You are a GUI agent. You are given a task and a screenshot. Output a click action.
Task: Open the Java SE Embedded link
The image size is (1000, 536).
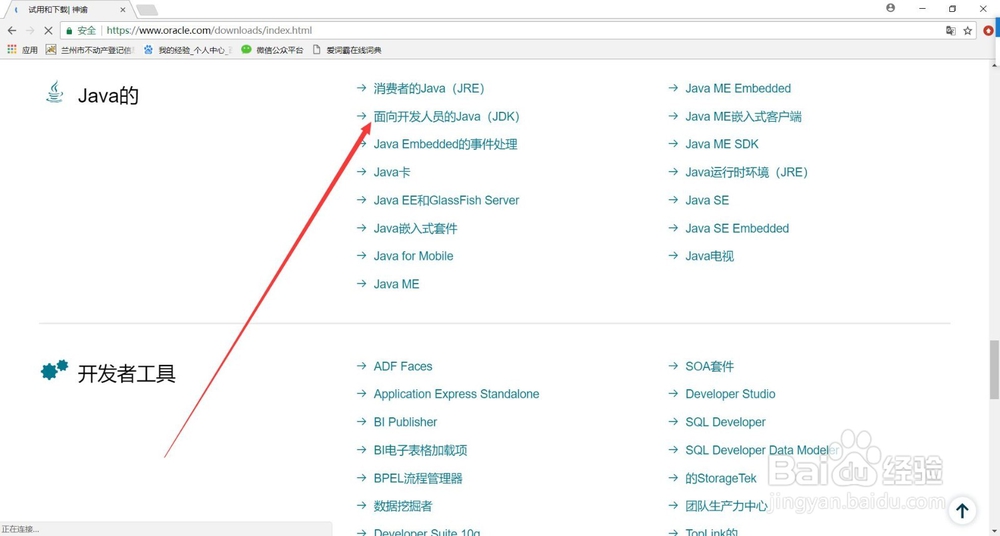737,228
